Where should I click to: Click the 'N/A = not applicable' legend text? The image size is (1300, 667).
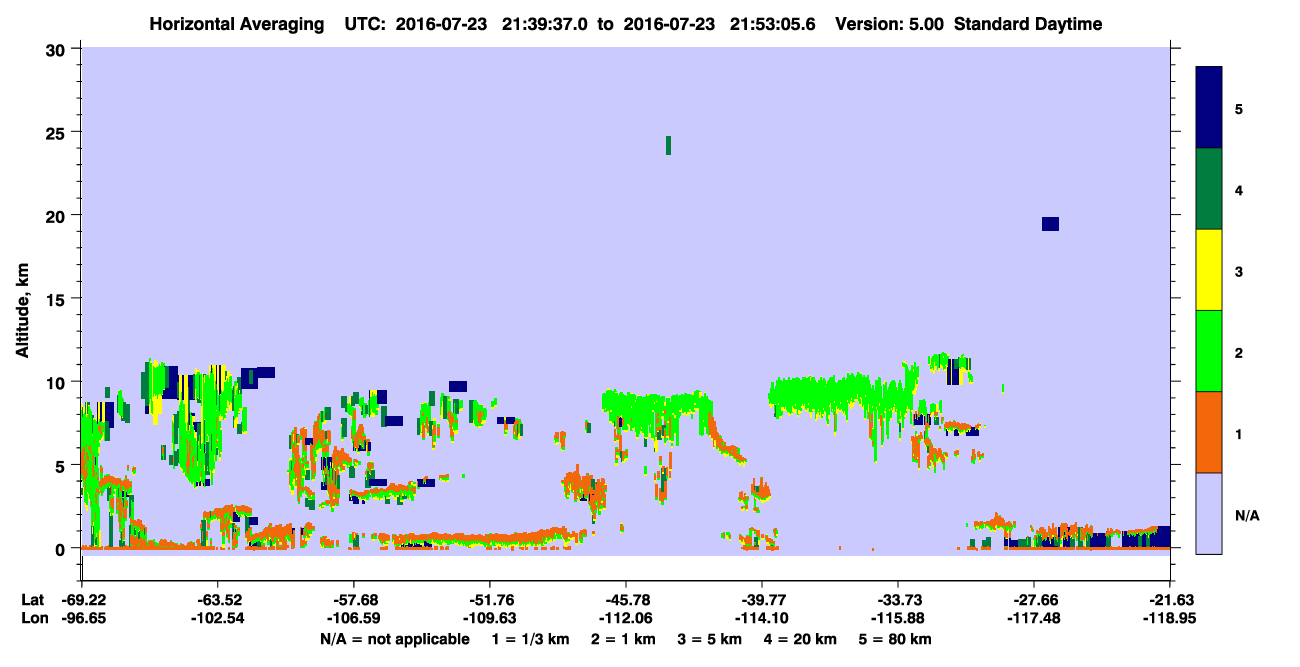394,639
